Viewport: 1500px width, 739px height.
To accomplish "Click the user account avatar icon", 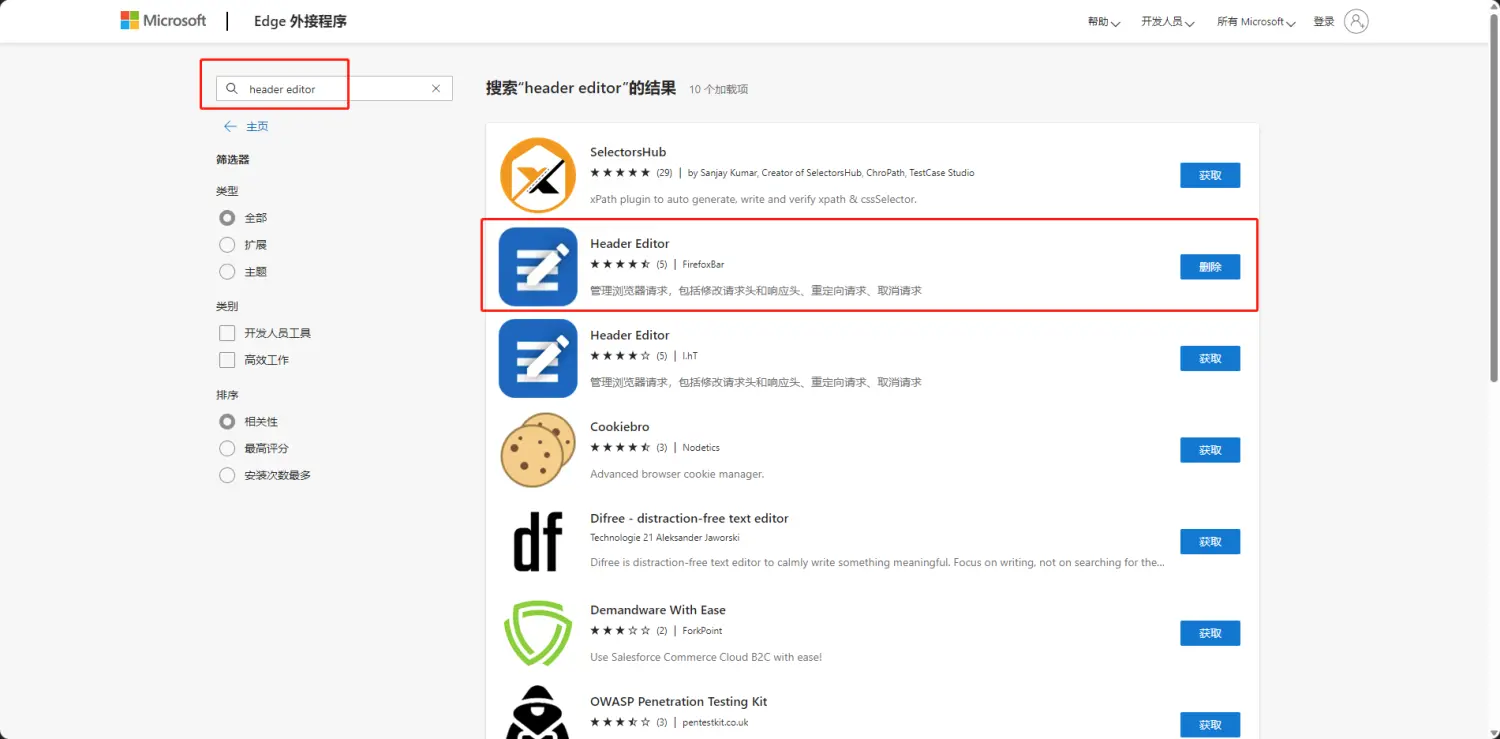I will coord(1356,21).
